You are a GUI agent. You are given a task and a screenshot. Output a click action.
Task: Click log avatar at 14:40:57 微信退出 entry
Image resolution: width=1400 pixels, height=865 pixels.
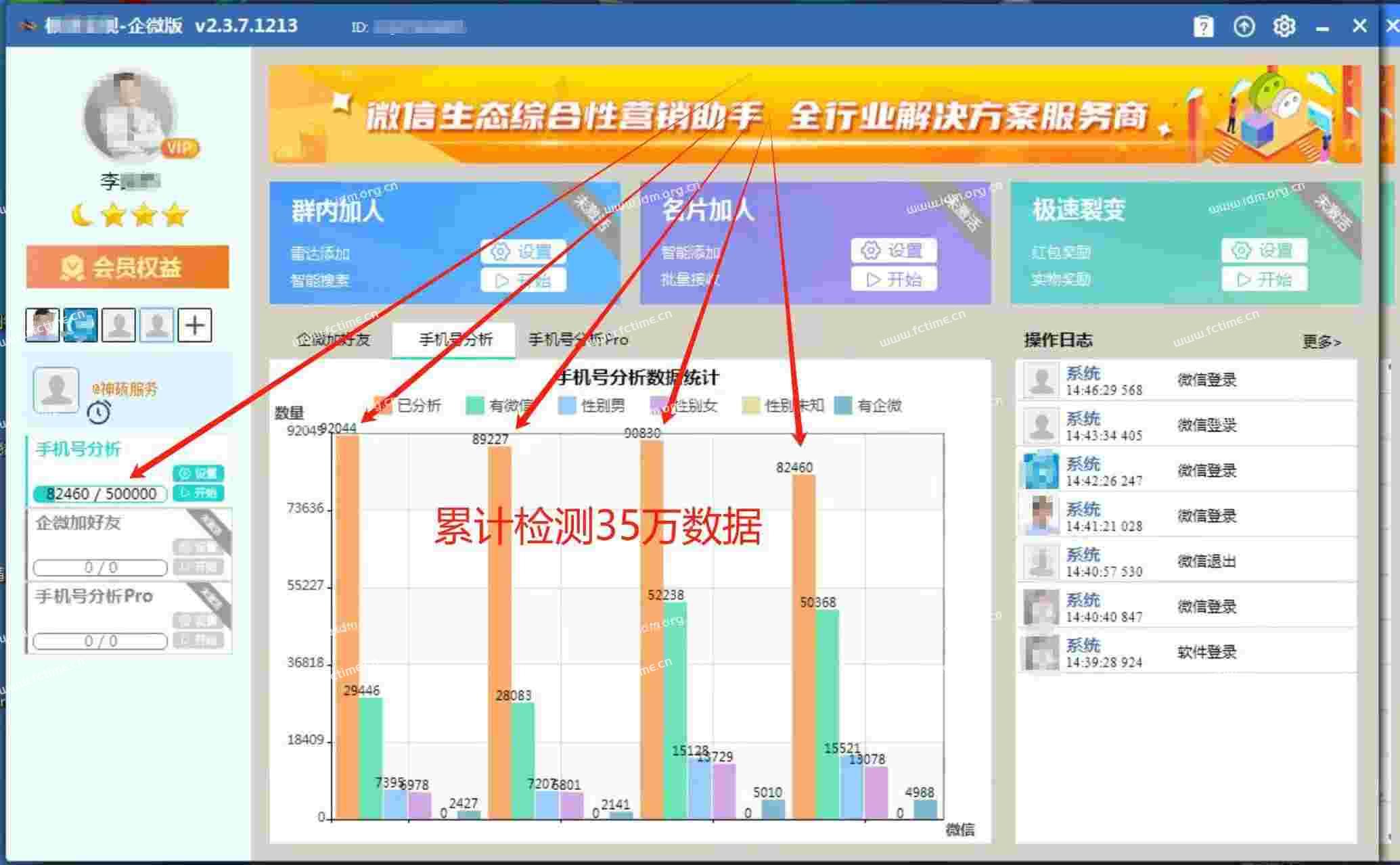tap(1041, 561)
